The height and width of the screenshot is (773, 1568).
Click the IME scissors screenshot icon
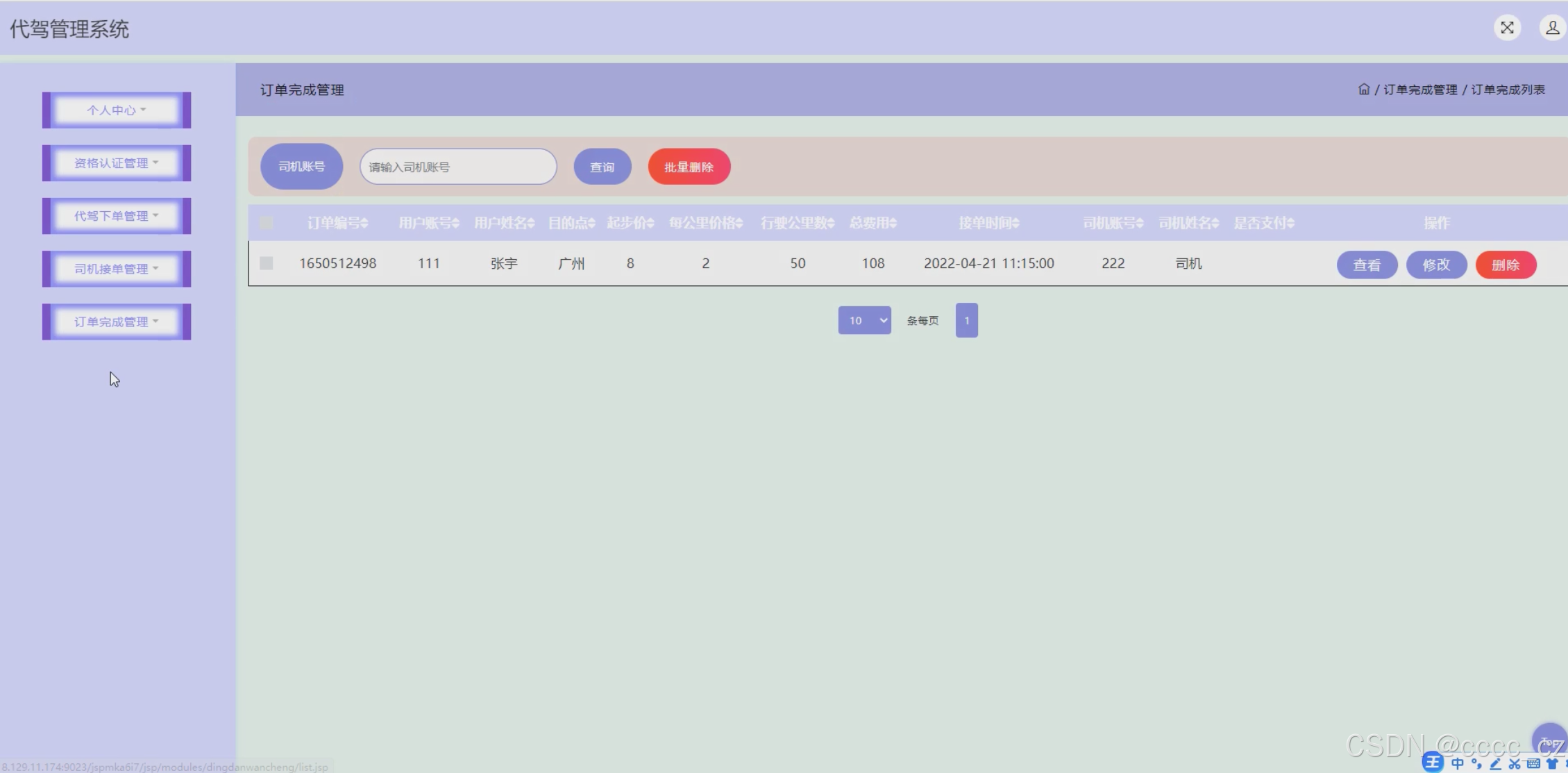tap(1514, 763)
